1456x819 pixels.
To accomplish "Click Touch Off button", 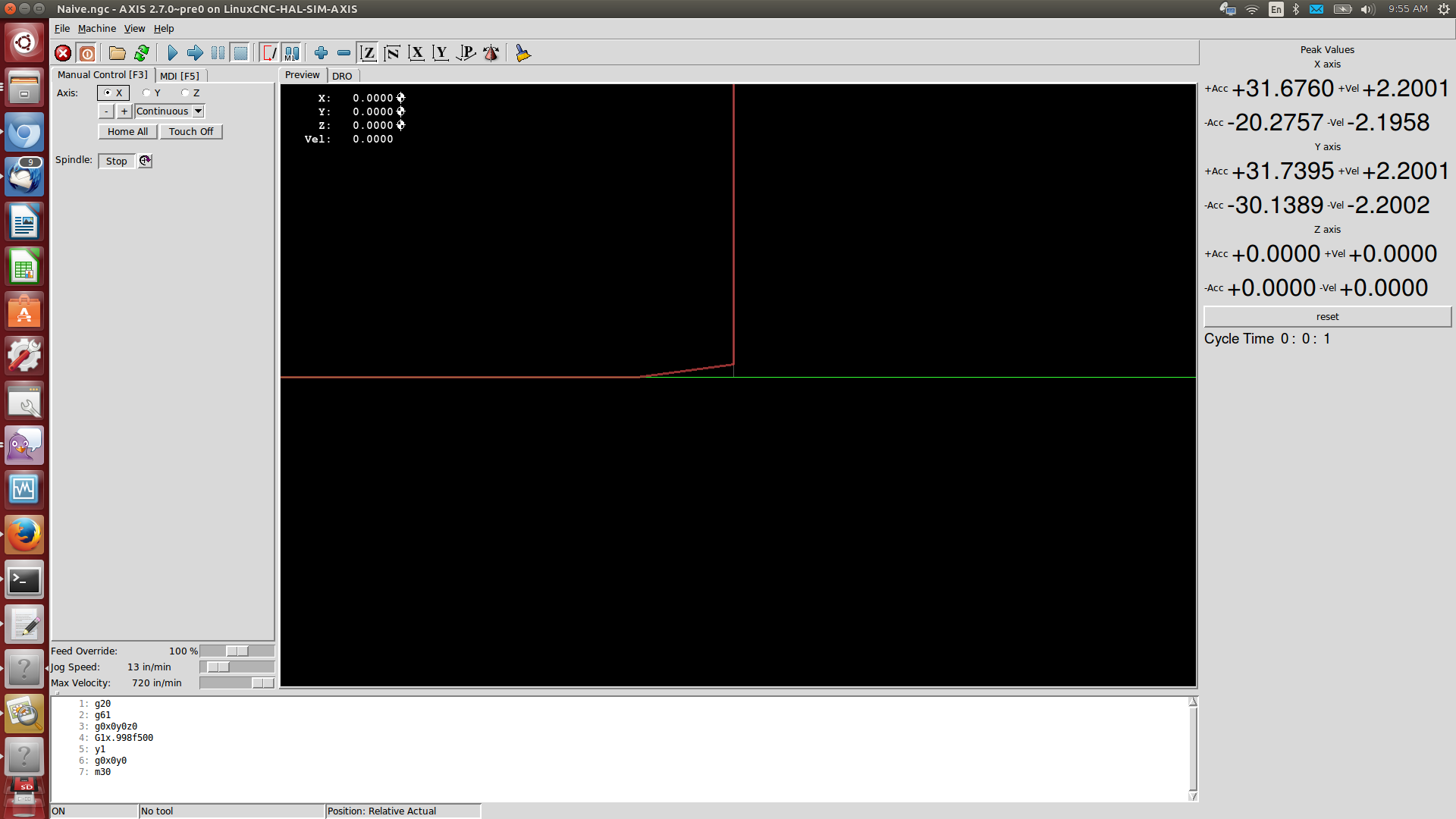I will (191, 132).
